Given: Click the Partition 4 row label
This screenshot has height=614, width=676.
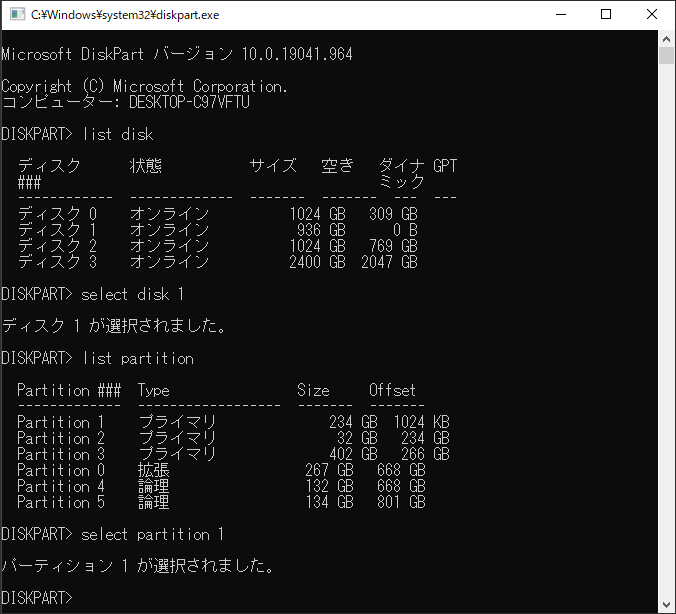Looking at the screenshot, I should tap(61, 486).
